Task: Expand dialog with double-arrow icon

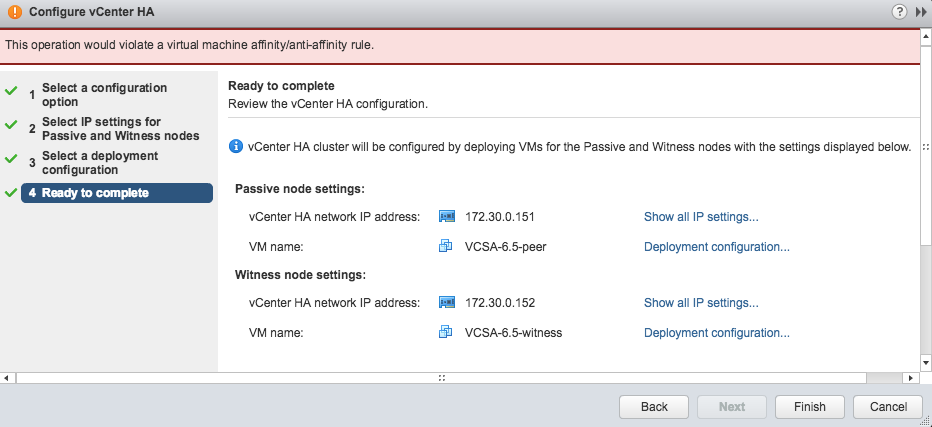Action: click(920, 12)
